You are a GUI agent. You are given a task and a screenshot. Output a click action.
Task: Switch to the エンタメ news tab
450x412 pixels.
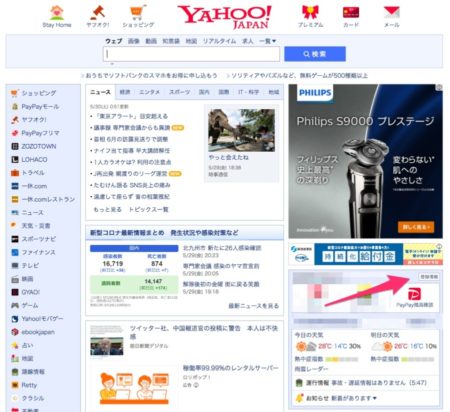click(149, 92)
